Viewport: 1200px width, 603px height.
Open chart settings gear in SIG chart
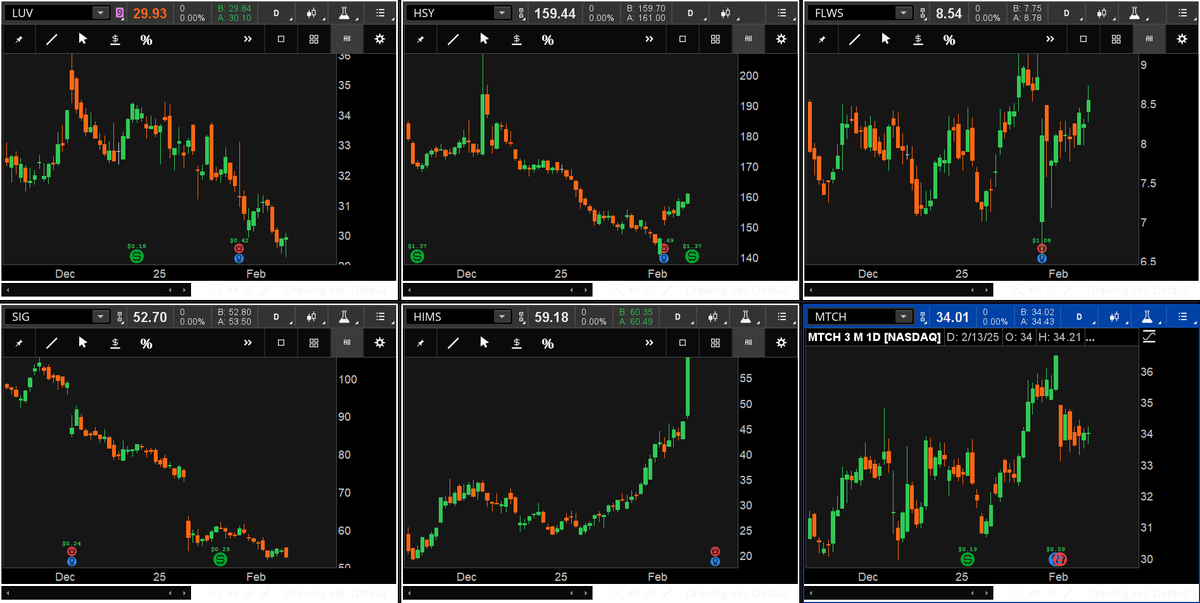[380, 343]
